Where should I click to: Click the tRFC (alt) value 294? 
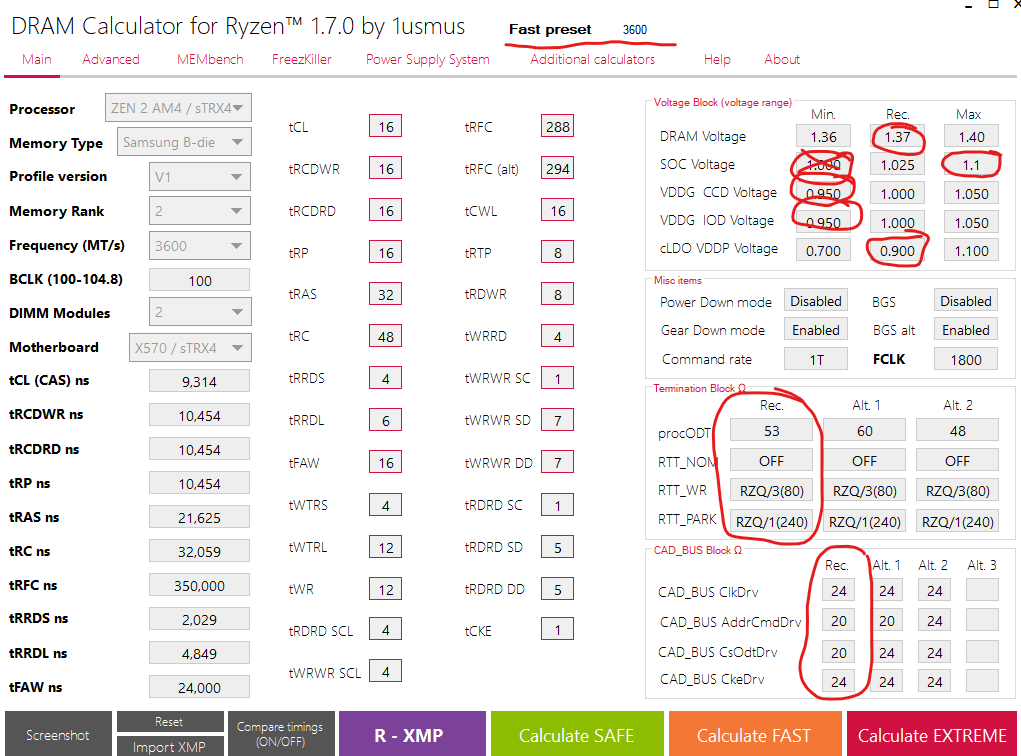557,169
